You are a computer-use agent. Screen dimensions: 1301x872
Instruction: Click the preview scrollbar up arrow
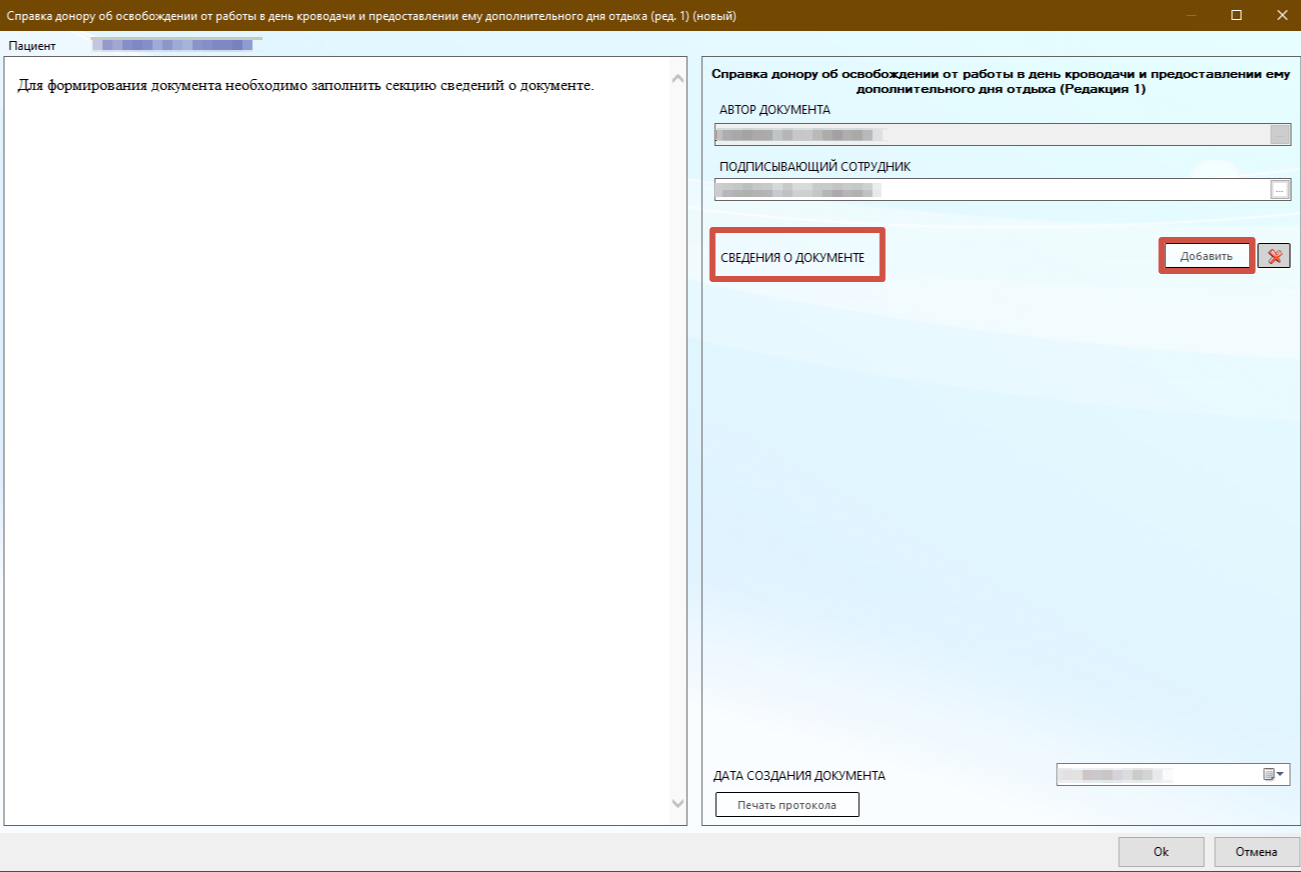(x=678, y=78)
